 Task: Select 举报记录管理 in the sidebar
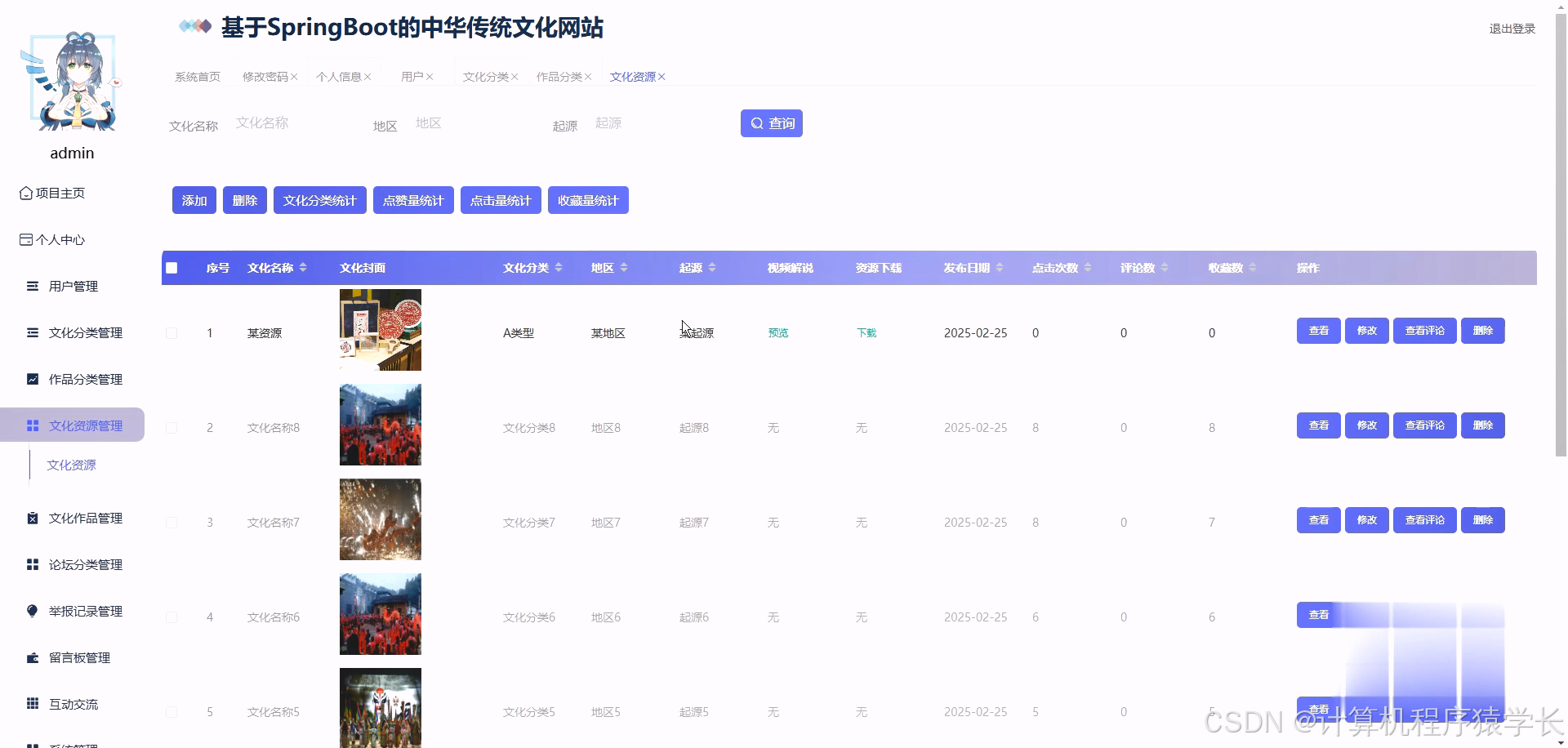pos(85,611)
